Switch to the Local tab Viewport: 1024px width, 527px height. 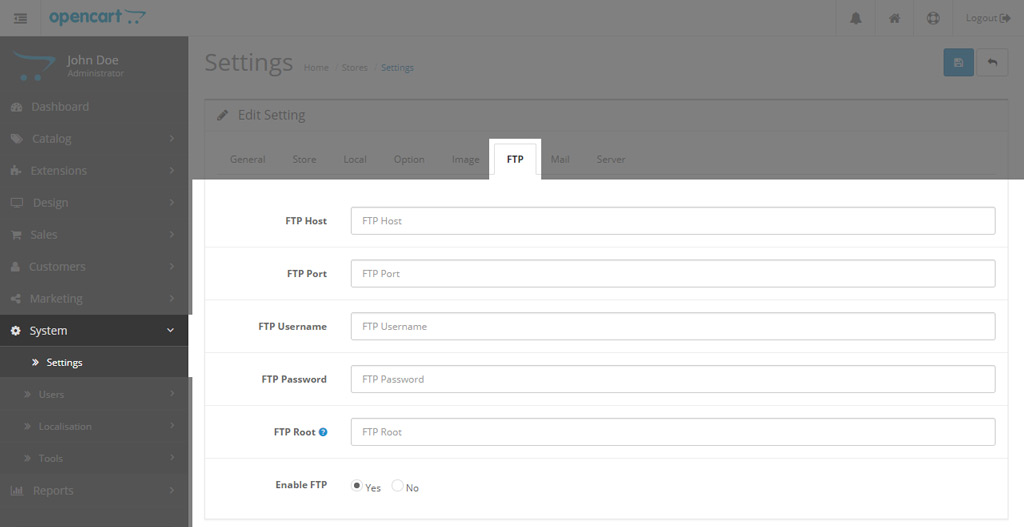pyautogui.click(x=355, y=159)
